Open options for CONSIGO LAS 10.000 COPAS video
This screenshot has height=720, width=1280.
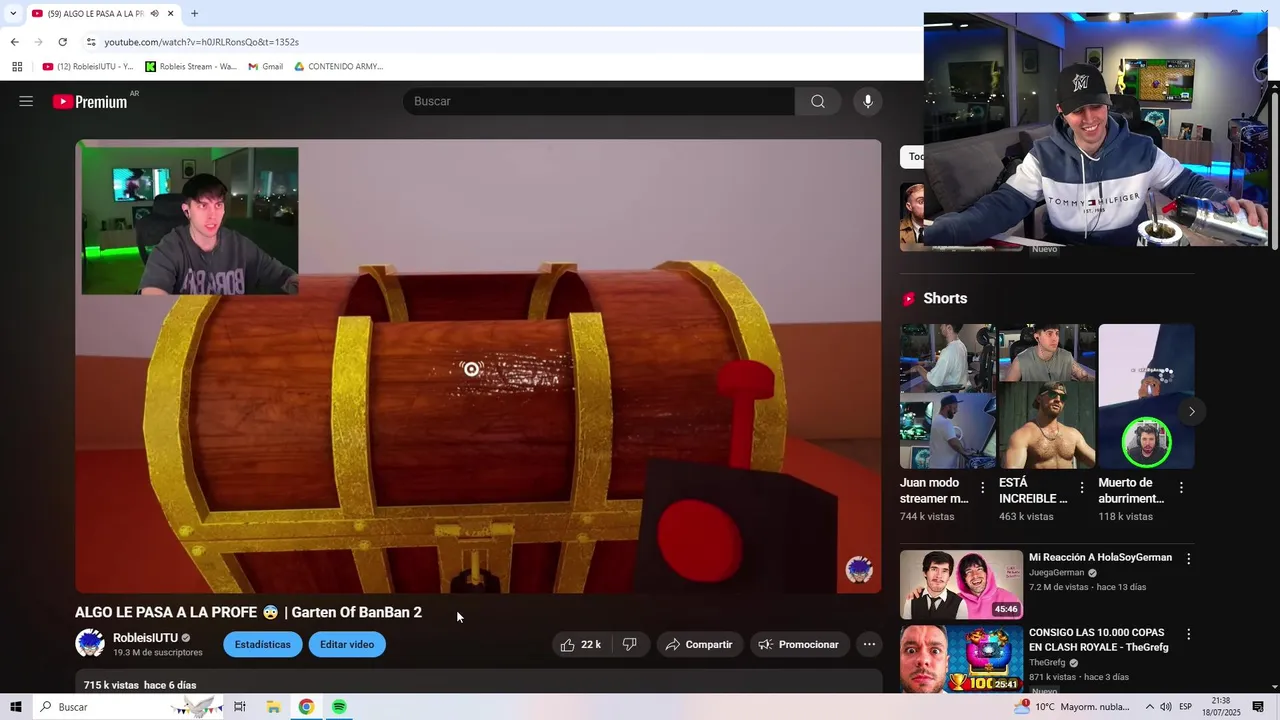(1188, 634)
